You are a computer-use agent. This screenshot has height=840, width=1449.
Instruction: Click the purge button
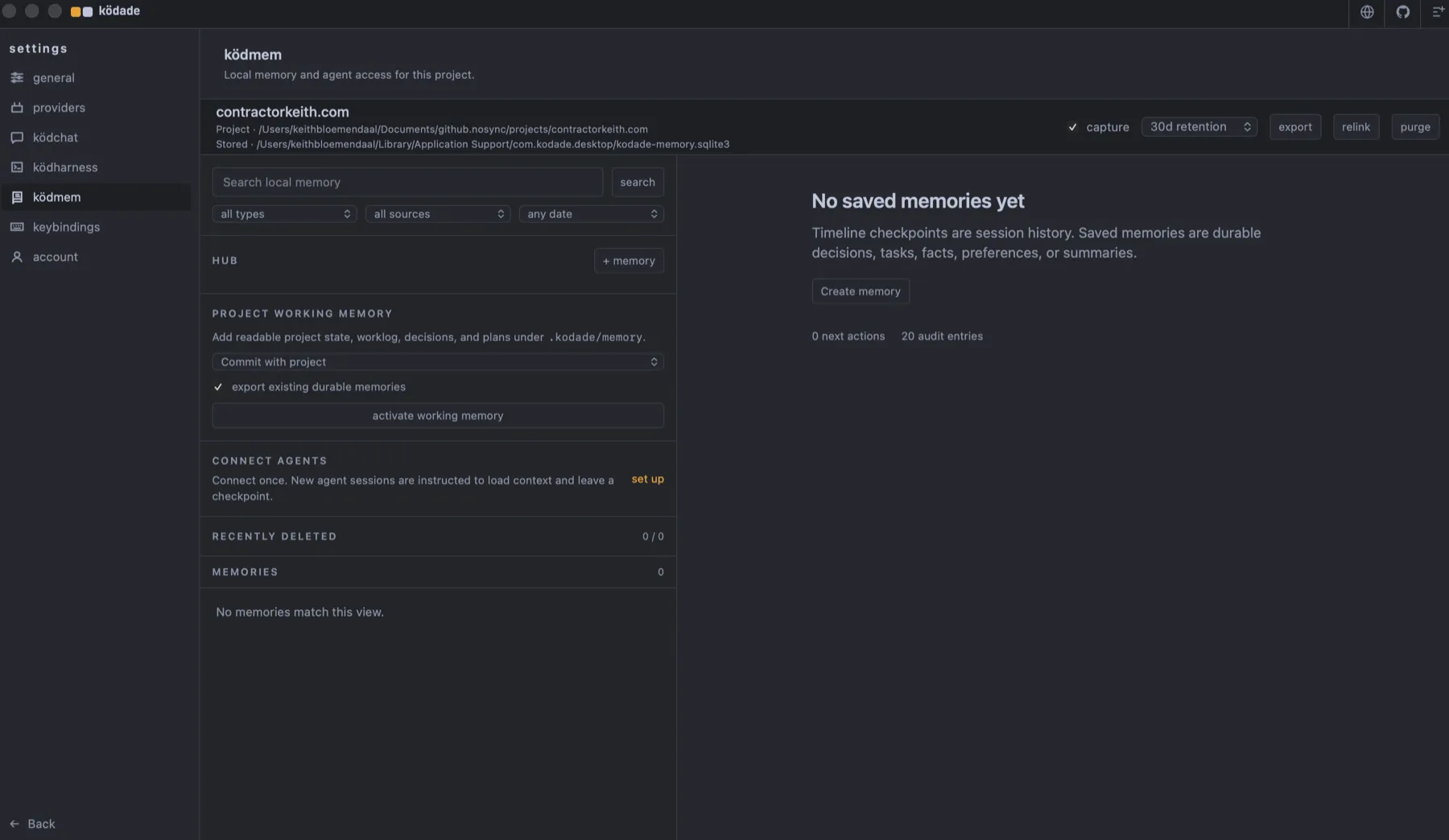click(x=1415, y=127)
